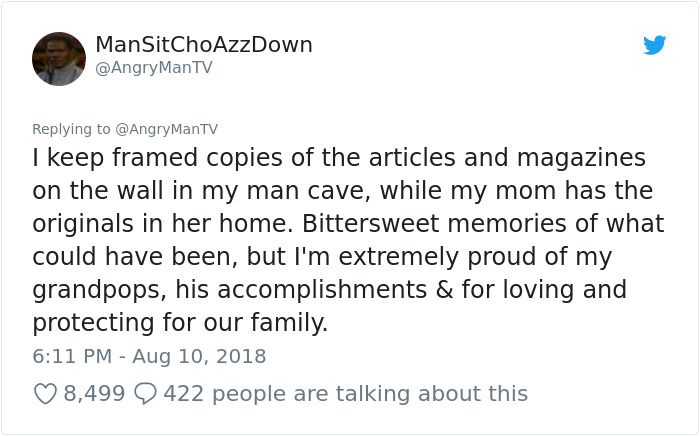Open the ManSitChoAzzDown profile picture
The image size is (700, 436).
click(59, 59)
